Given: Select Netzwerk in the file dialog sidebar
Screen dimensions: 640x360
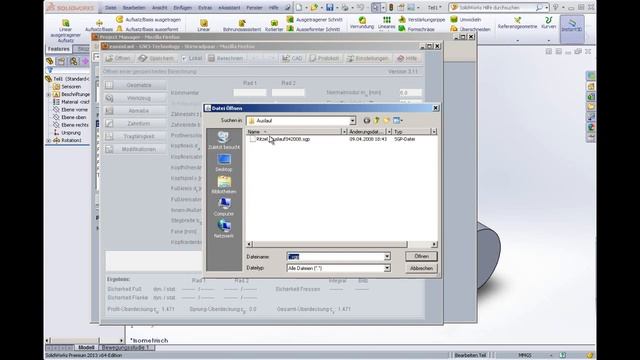Looking at the screenshot, I should pos(224,229).
